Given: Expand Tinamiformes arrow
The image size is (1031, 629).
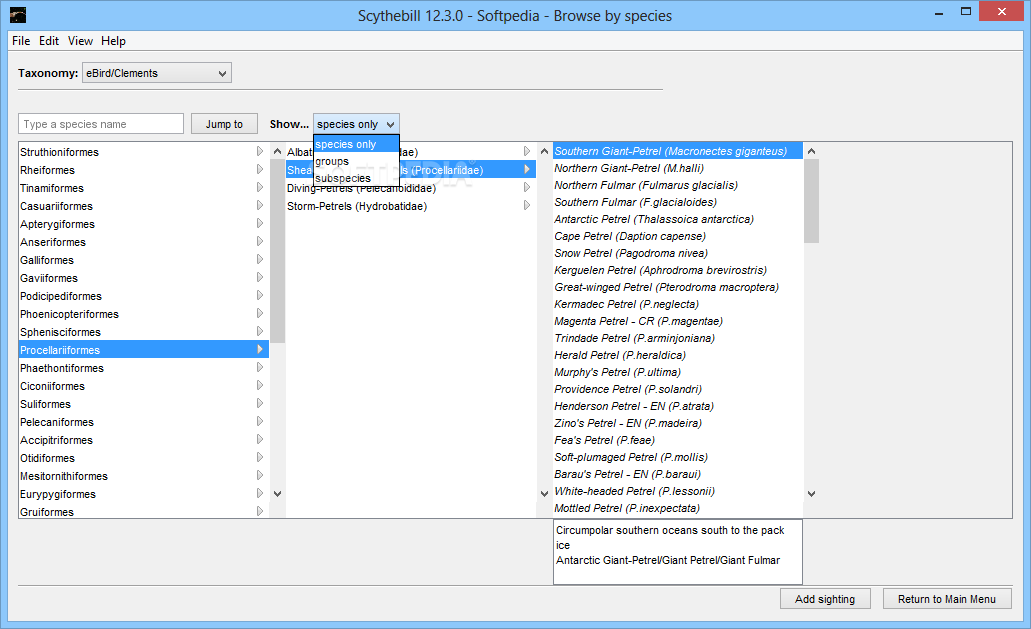Looking at the screenshot, I should pyautogui.click(x=260, y=187).
